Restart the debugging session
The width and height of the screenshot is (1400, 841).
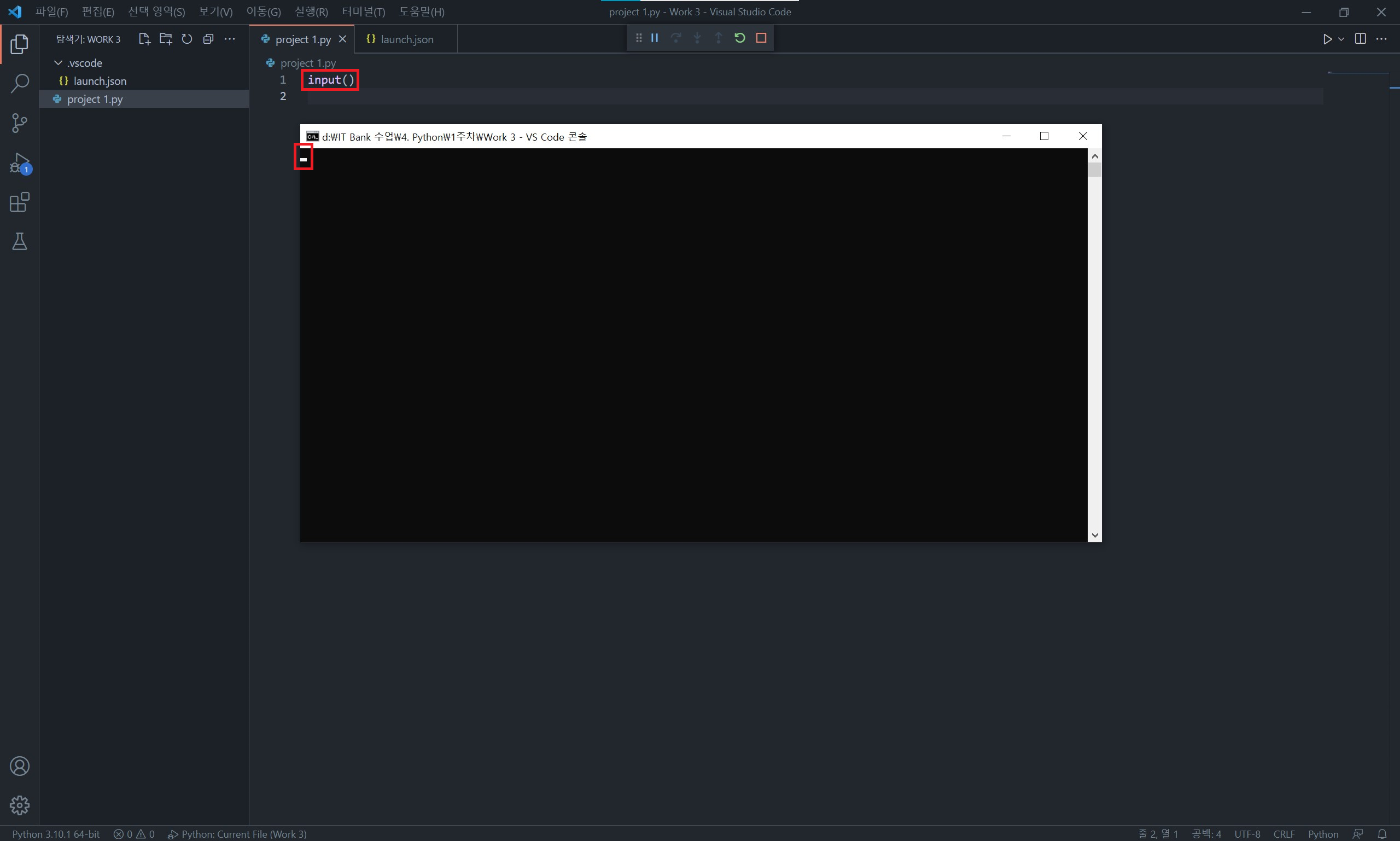coord(739,38)
